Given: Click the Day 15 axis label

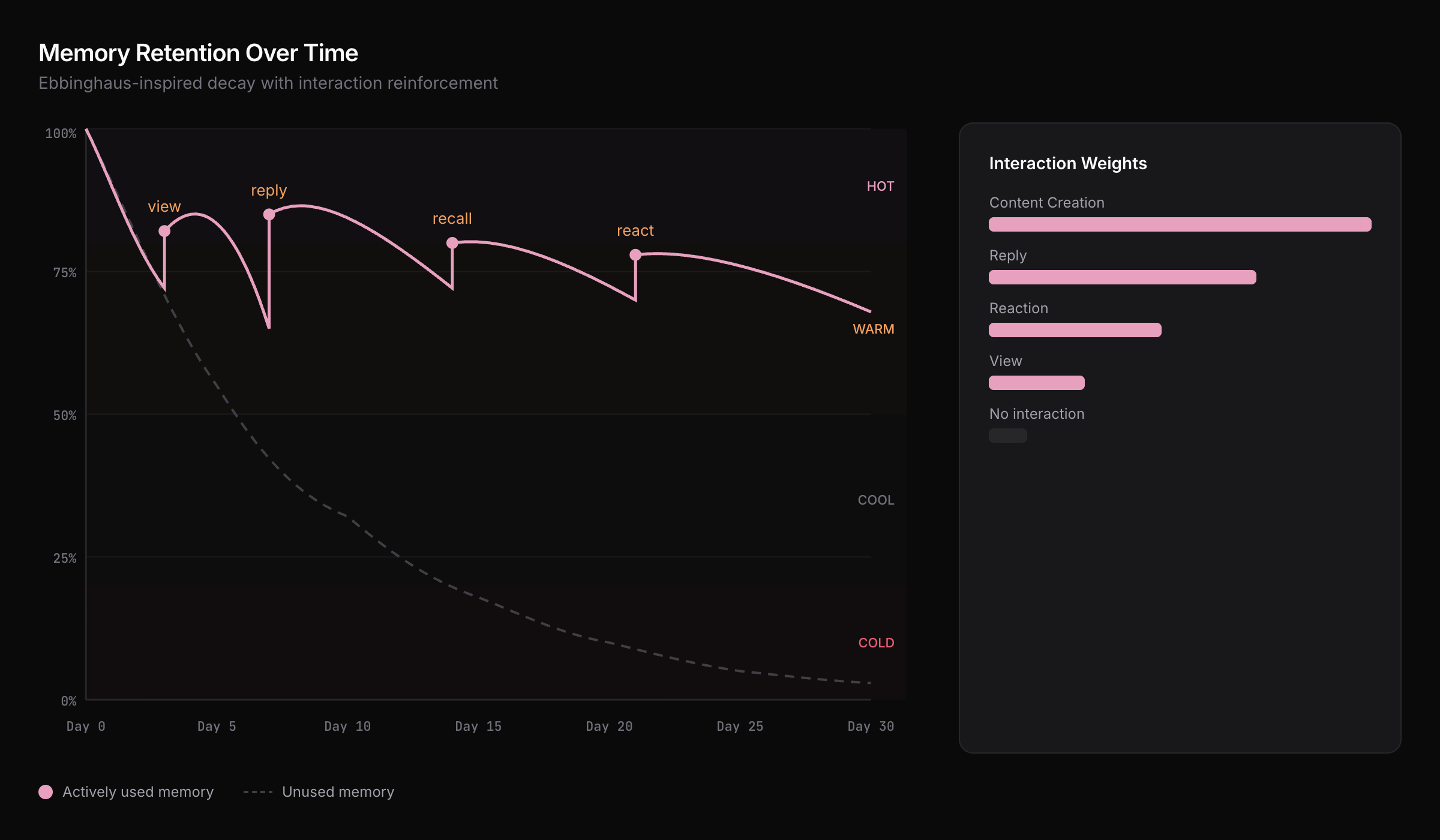Looking at the screenshot, I should (x=478, y=726).
